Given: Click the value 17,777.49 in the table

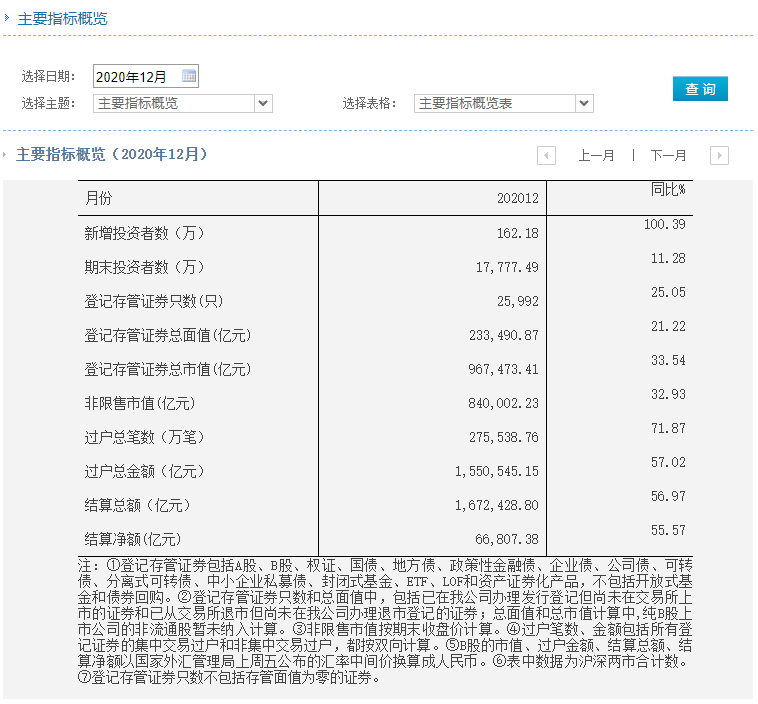Looking at the screenshot, I should tap(503, 267).
